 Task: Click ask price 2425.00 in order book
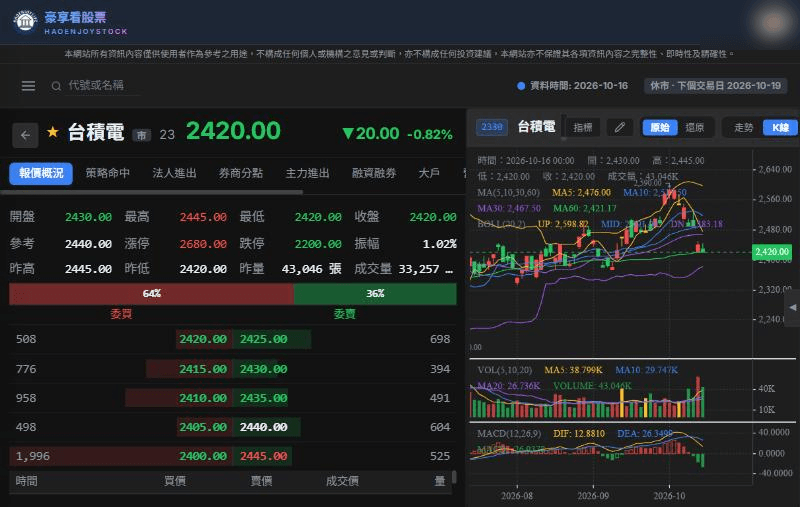tap(263, 339)
